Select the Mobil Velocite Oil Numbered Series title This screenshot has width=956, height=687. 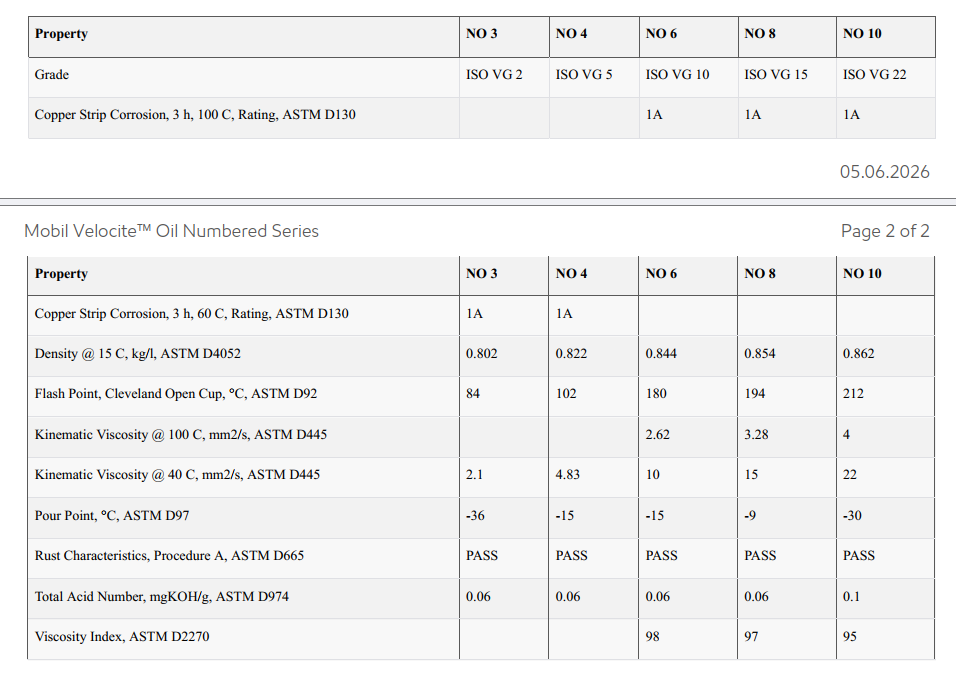point(171,231)
